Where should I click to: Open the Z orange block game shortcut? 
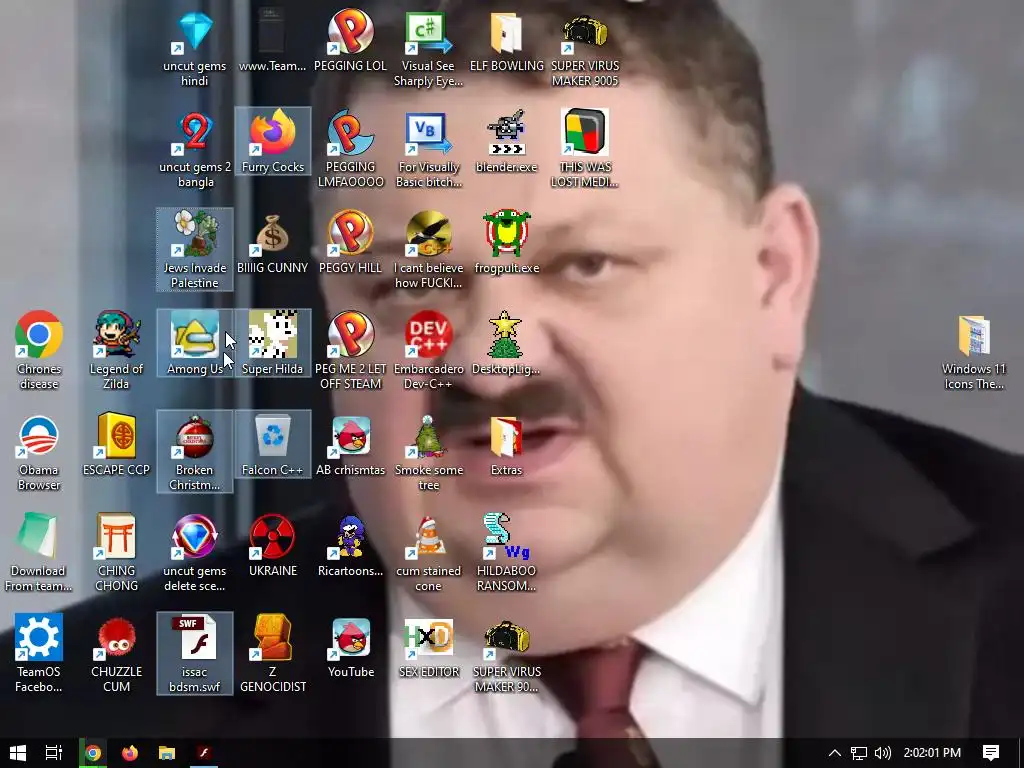point(272,654)
